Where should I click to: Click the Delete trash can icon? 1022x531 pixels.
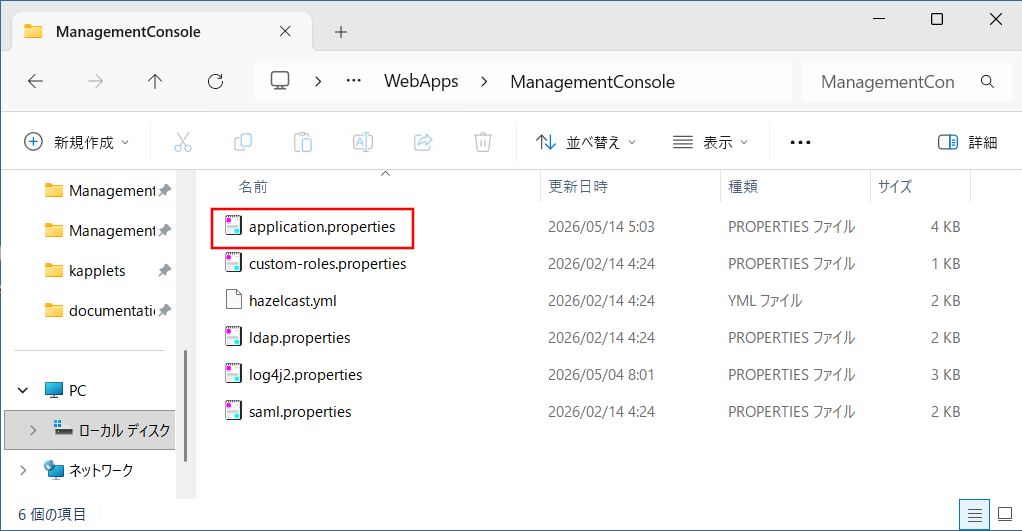482,142
